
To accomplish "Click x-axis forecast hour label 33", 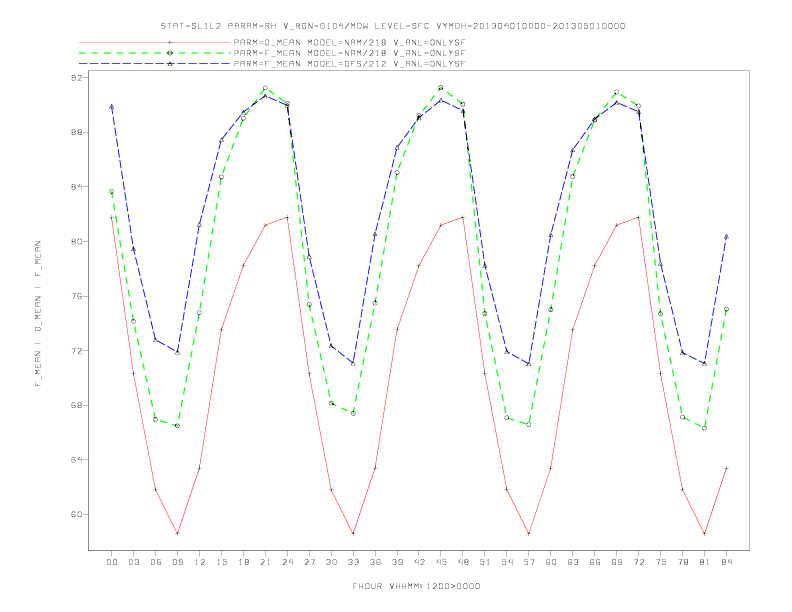I will 353,562.
